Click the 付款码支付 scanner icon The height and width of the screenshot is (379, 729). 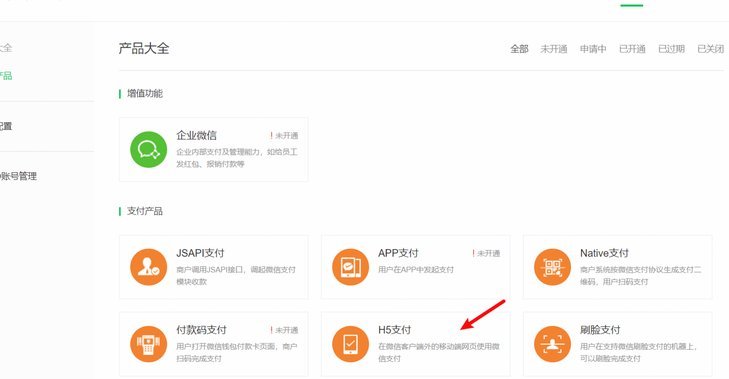[148, 344]
